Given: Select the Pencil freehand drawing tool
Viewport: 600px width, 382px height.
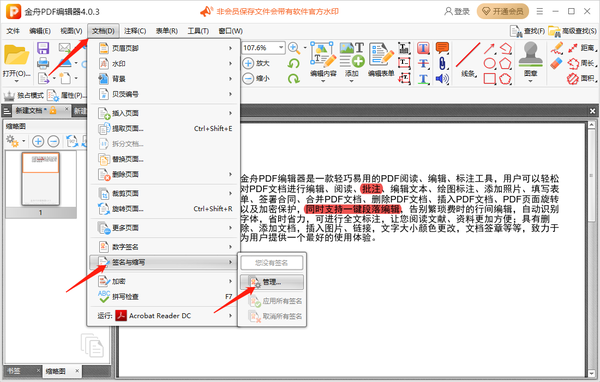Looking at the screenshot, I should coord(557,48).
